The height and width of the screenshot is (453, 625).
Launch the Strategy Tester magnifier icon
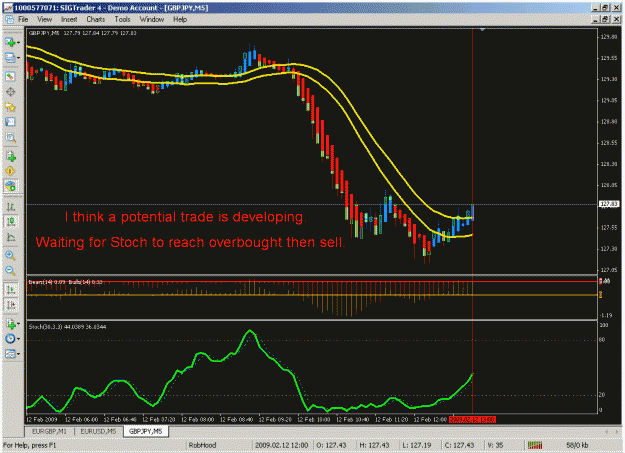point(10,138)
